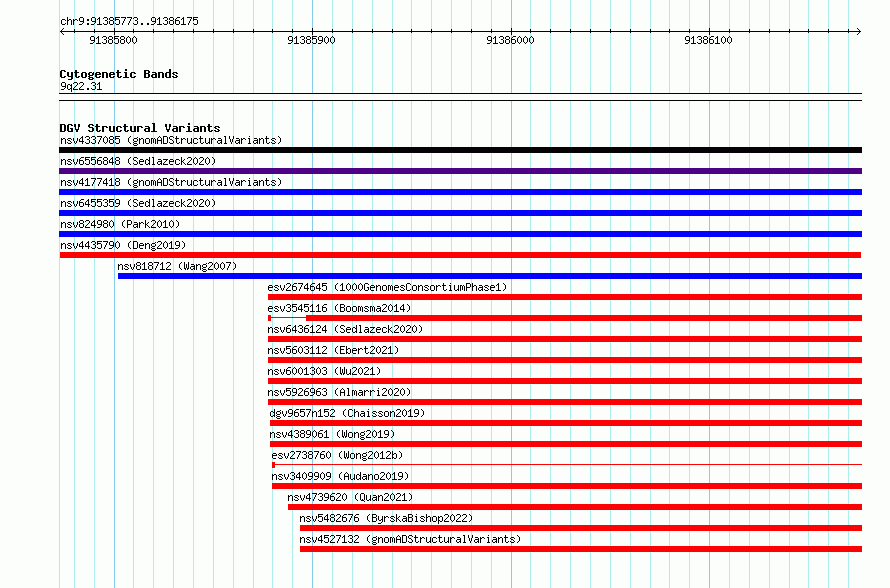Screen dimensions: 890x588
Task: Open nsv824980 (Park2010) label
Action: [120, 224]
